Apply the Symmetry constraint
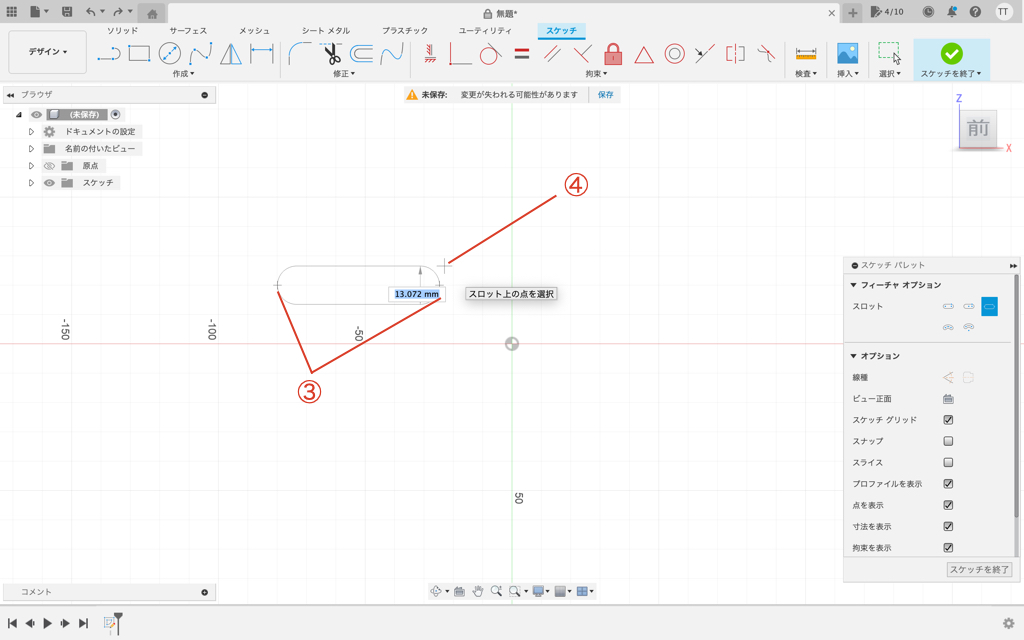Image resolution: width=1024 pixels, height=640 pixels. pyautogui.click(x=735, y=54)
